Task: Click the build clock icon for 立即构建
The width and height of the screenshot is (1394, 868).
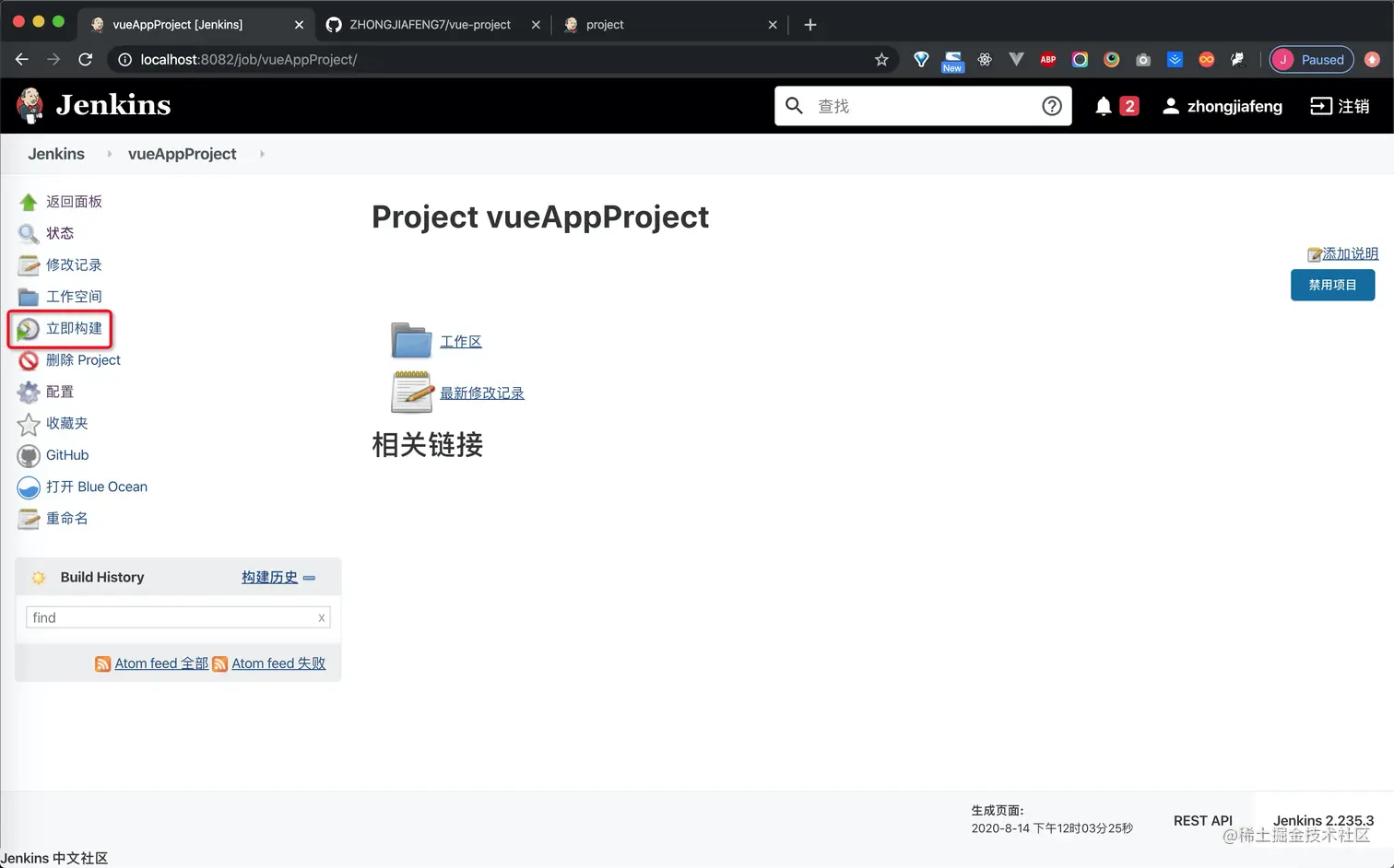Action: click(29, 329)
